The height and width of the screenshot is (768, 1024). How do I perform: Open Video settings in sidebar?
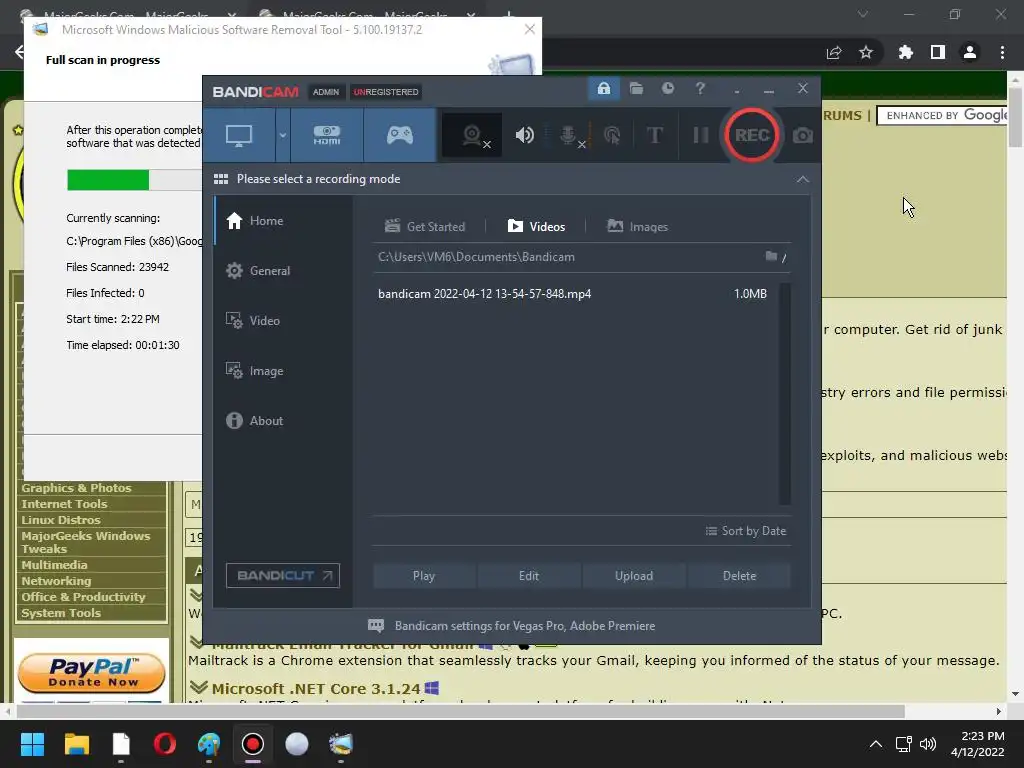coord(283,321)
